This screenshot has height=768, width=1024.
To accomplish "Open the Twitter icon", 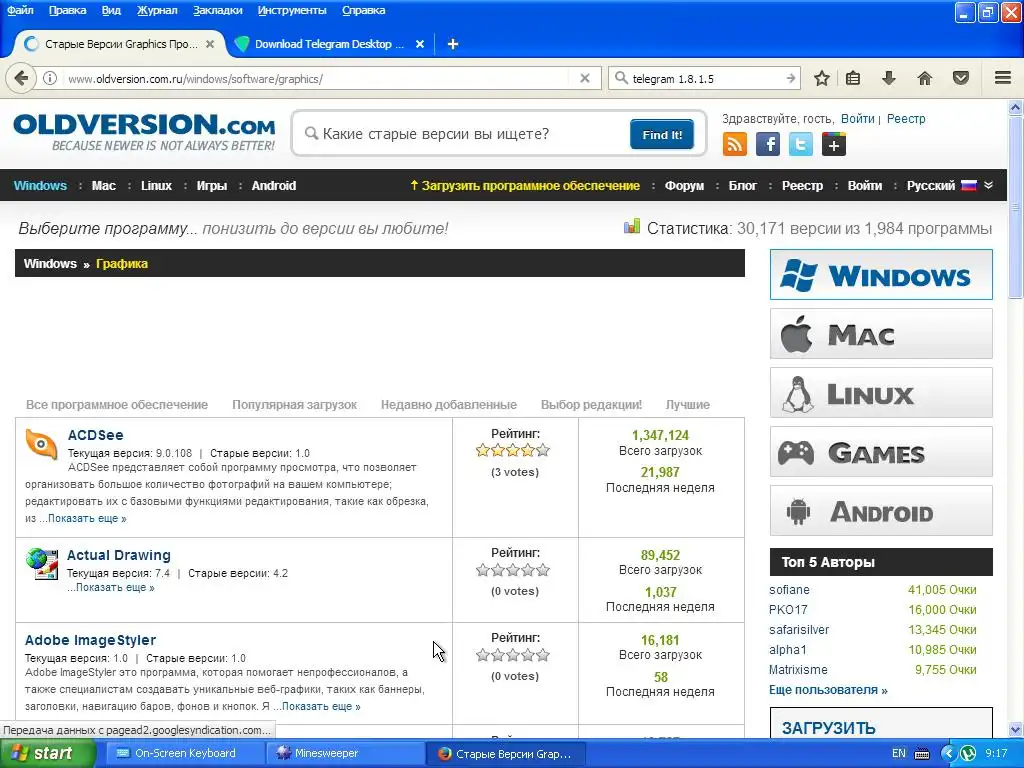I will pyautogui.click(x=801, y=144).
